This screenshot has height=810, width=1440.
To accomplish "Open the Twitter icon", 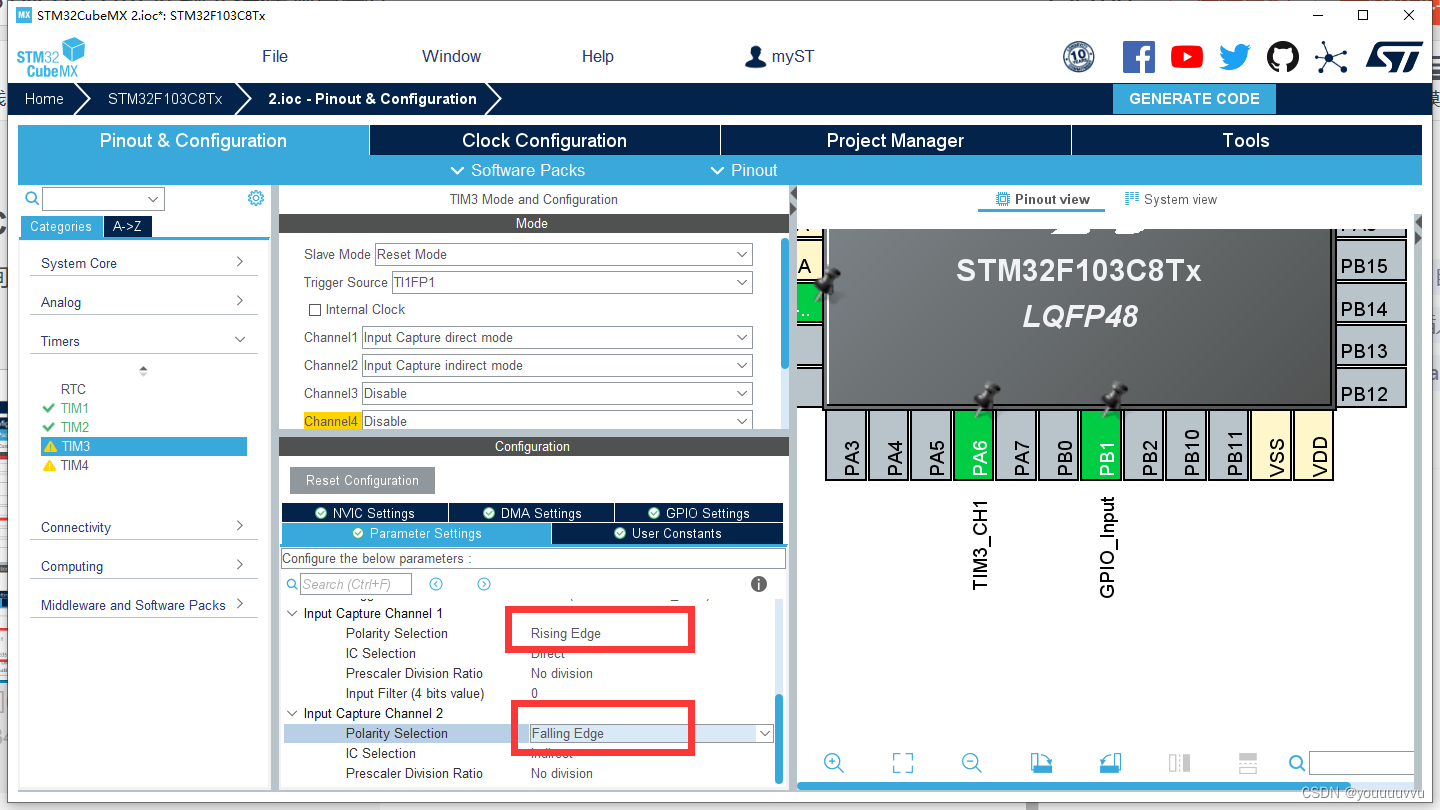I will pos(1234,57).
